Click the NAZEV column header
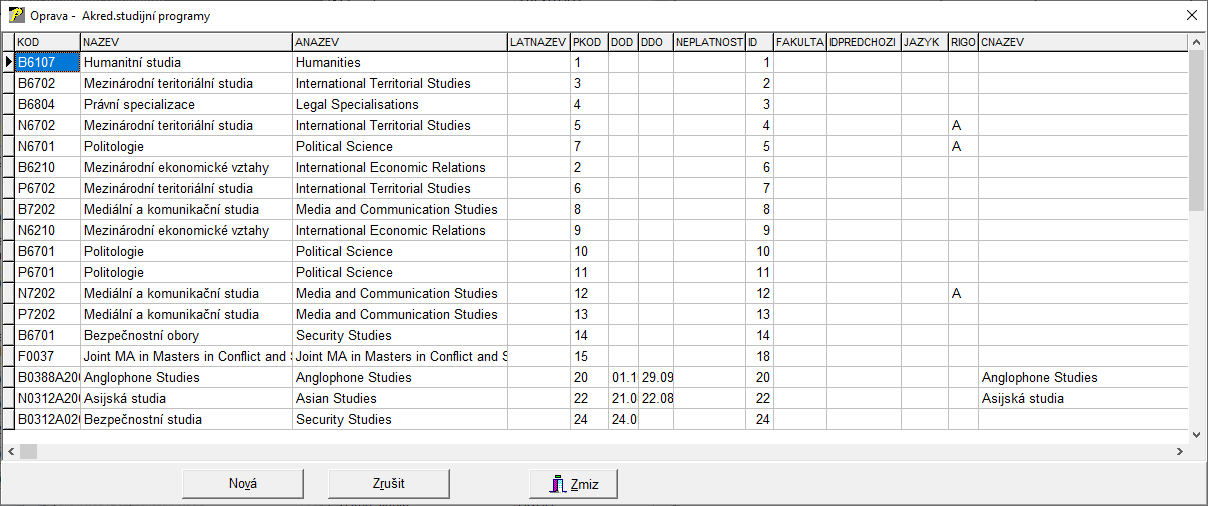Image resolution: width=1208 pixels, height=506 pixels. pyautogui.click(x=185, y=42)
